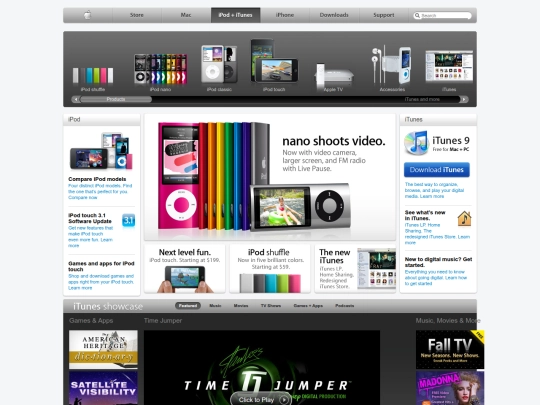The width and height of the screenshot is (540, 405).
Task: Open the Compare now link
Action: click(83, 198)
